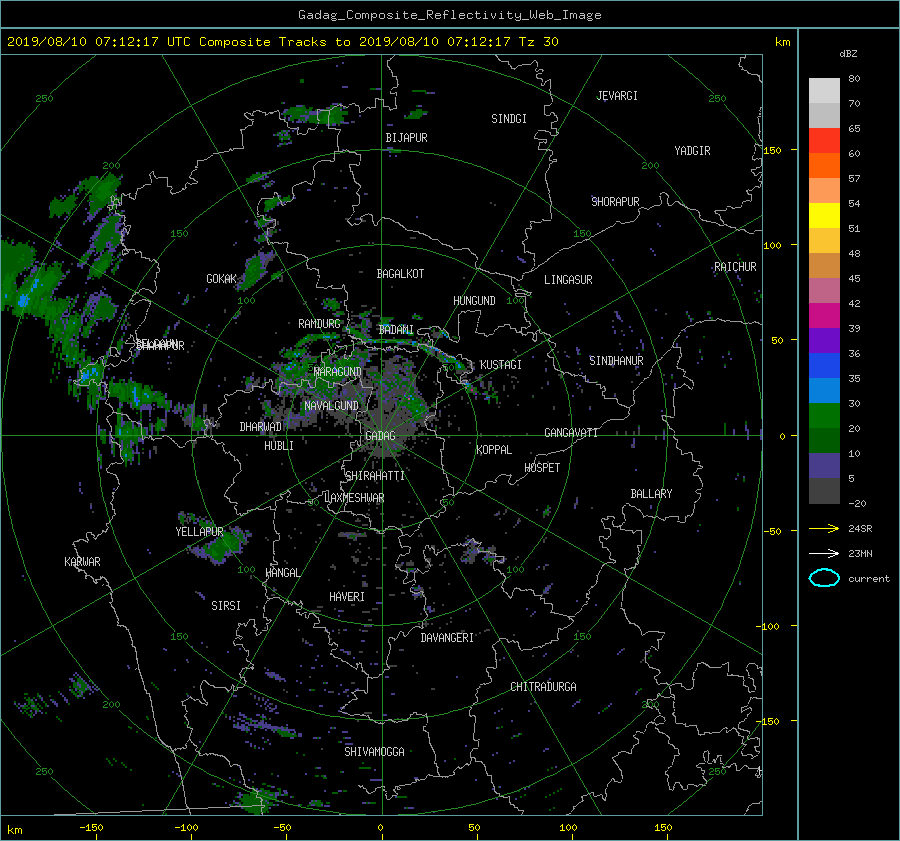Click the yellow 24SR arrow legend icon
900x841 pixels.
(824, 529)
